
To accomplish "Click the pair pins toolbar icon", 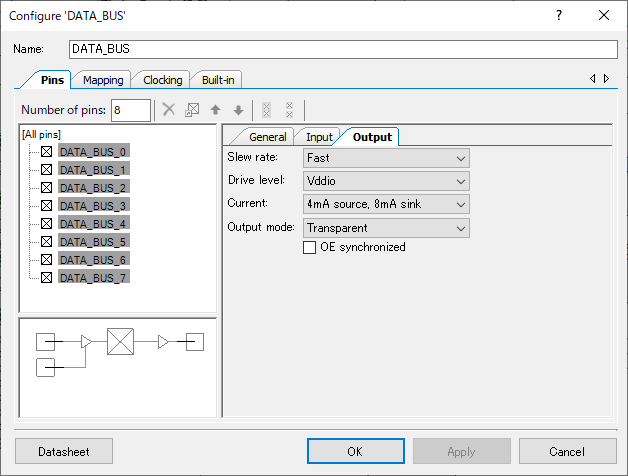I will click(x=266, y=110).
